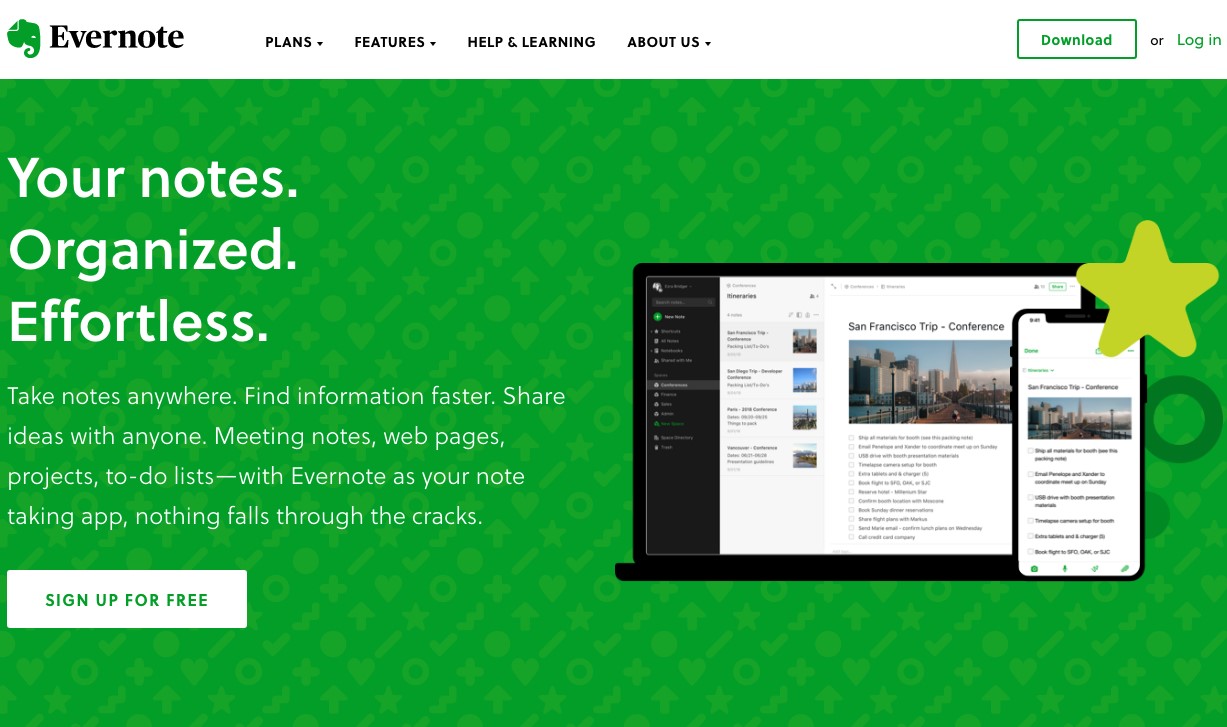This screenshot has width=1227, height=727.
Task: Tap the microphone icon in phone mockup
Action: click(1064, 569)
